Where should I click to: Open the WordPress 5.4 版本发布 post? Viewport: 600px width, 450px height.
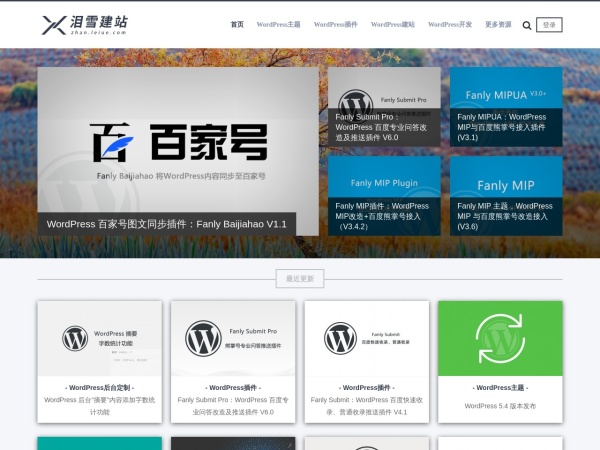tap(500, 406)
